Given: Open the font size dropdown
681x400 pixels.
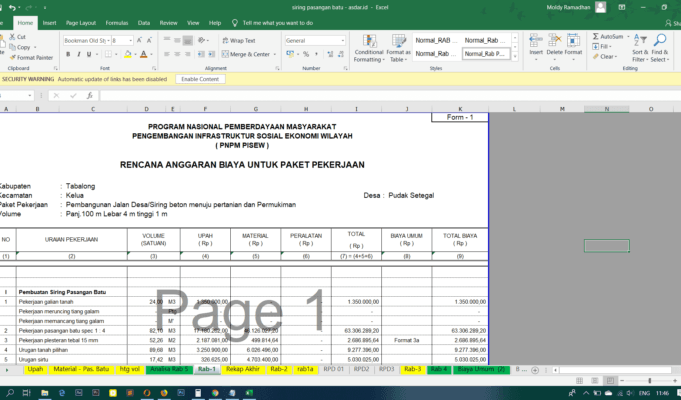Looking at the screenshot, I should pyautogui.click(x=131, y=40).
